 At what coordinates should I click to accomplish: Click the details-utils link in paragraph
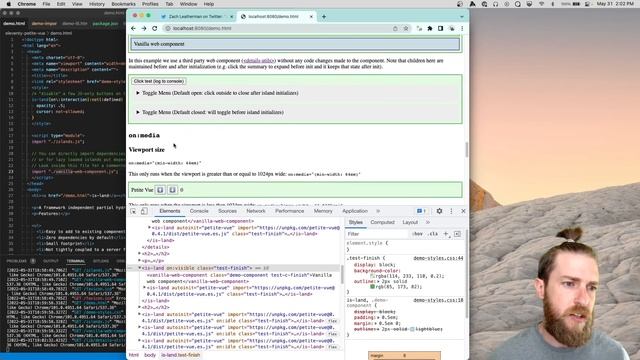(x=259, y=61)
